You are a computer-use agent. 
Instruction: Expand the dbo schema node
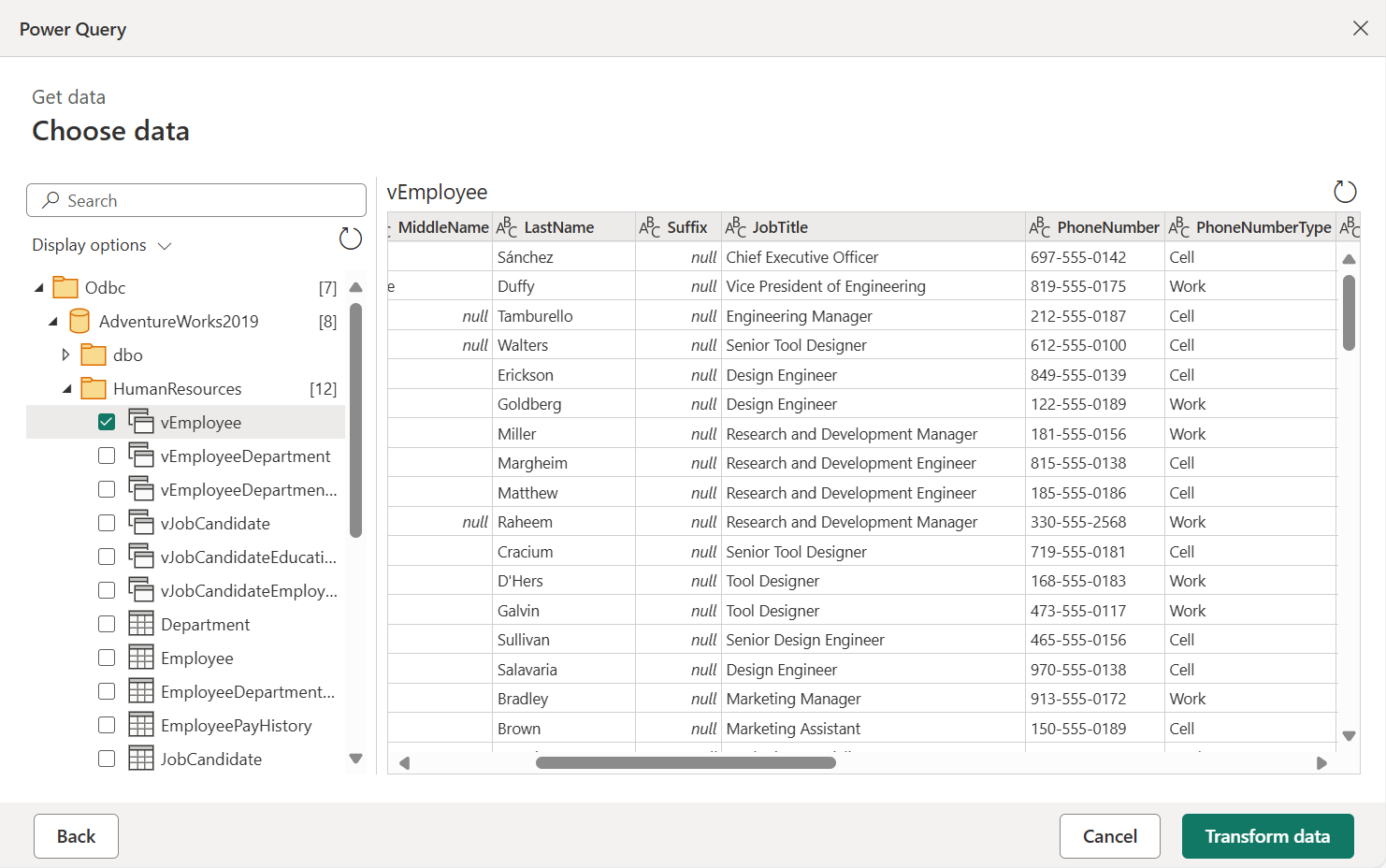click(65, 355)
